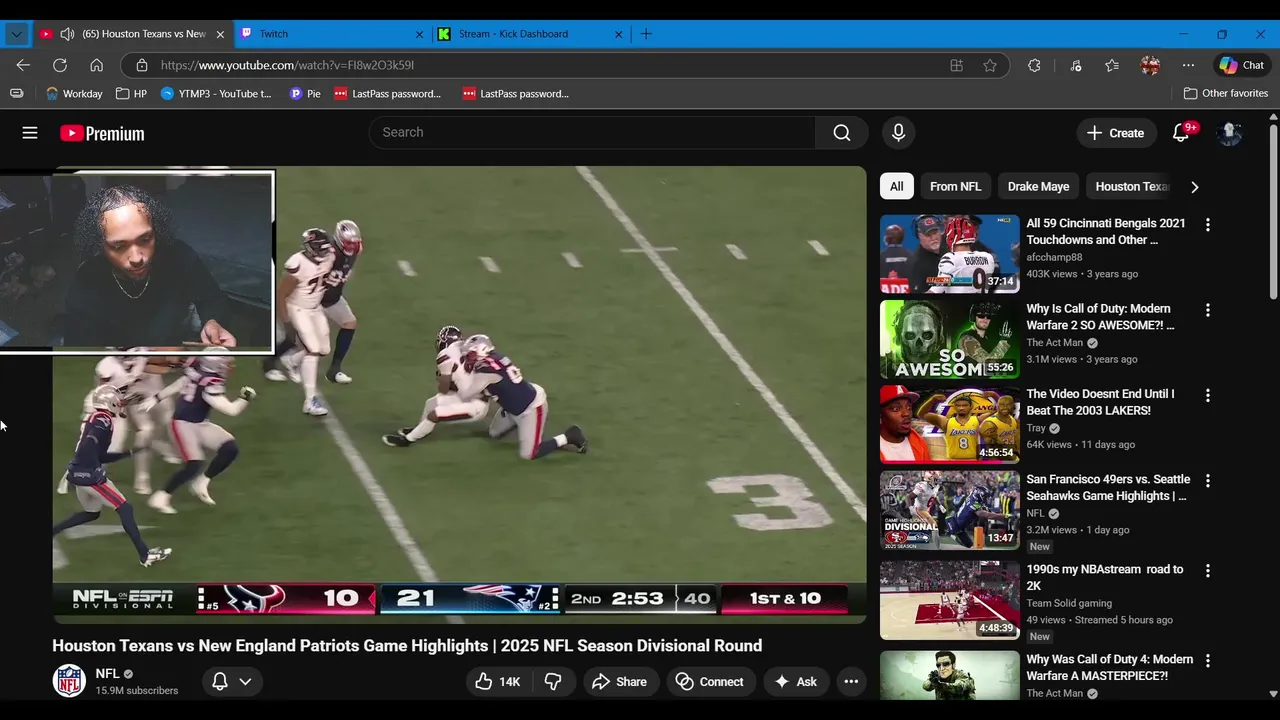
Task: Go to YouTube Premium home logo
Action: pyautogui.click(x=102, y=133)
